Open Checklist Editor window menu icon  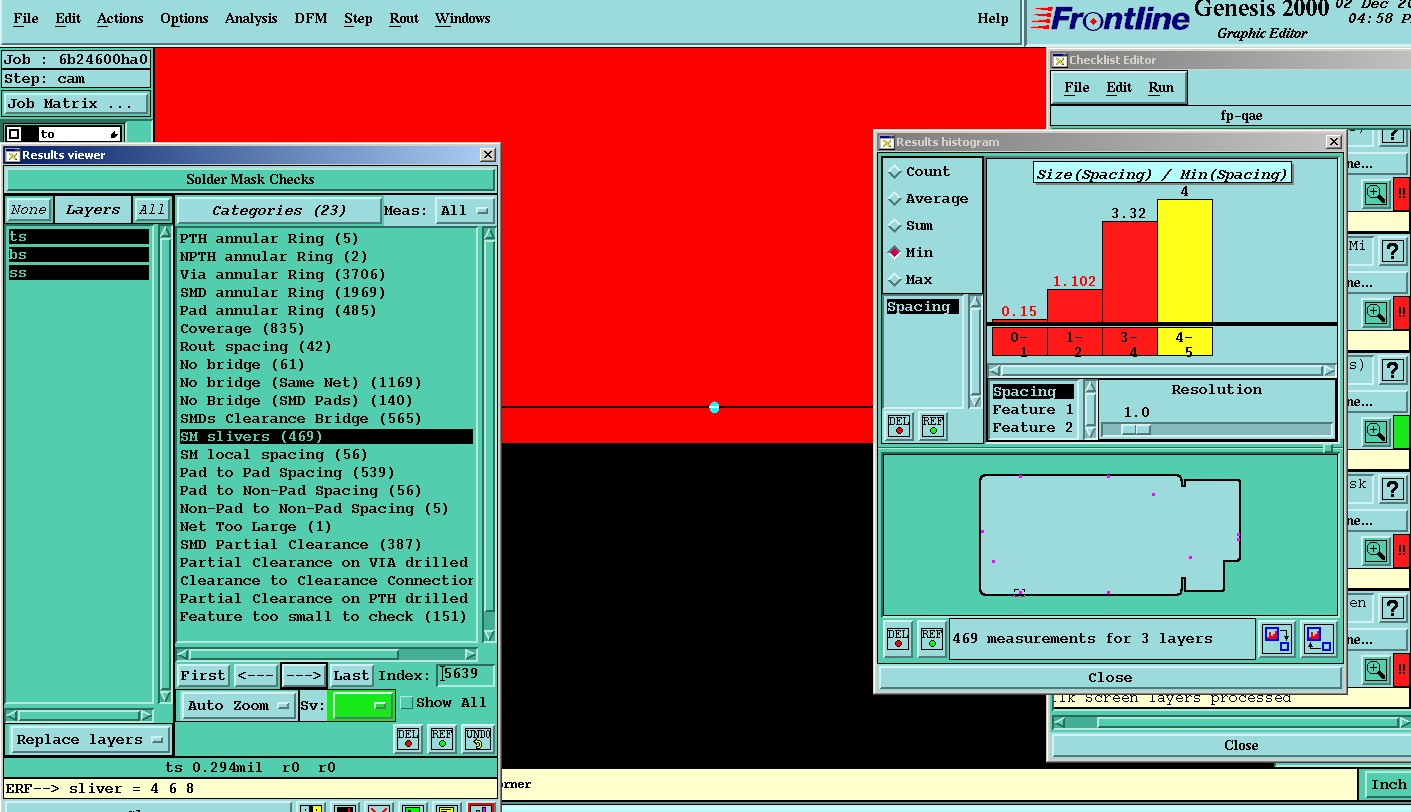pyautogui.click(x=1060, y=60)
